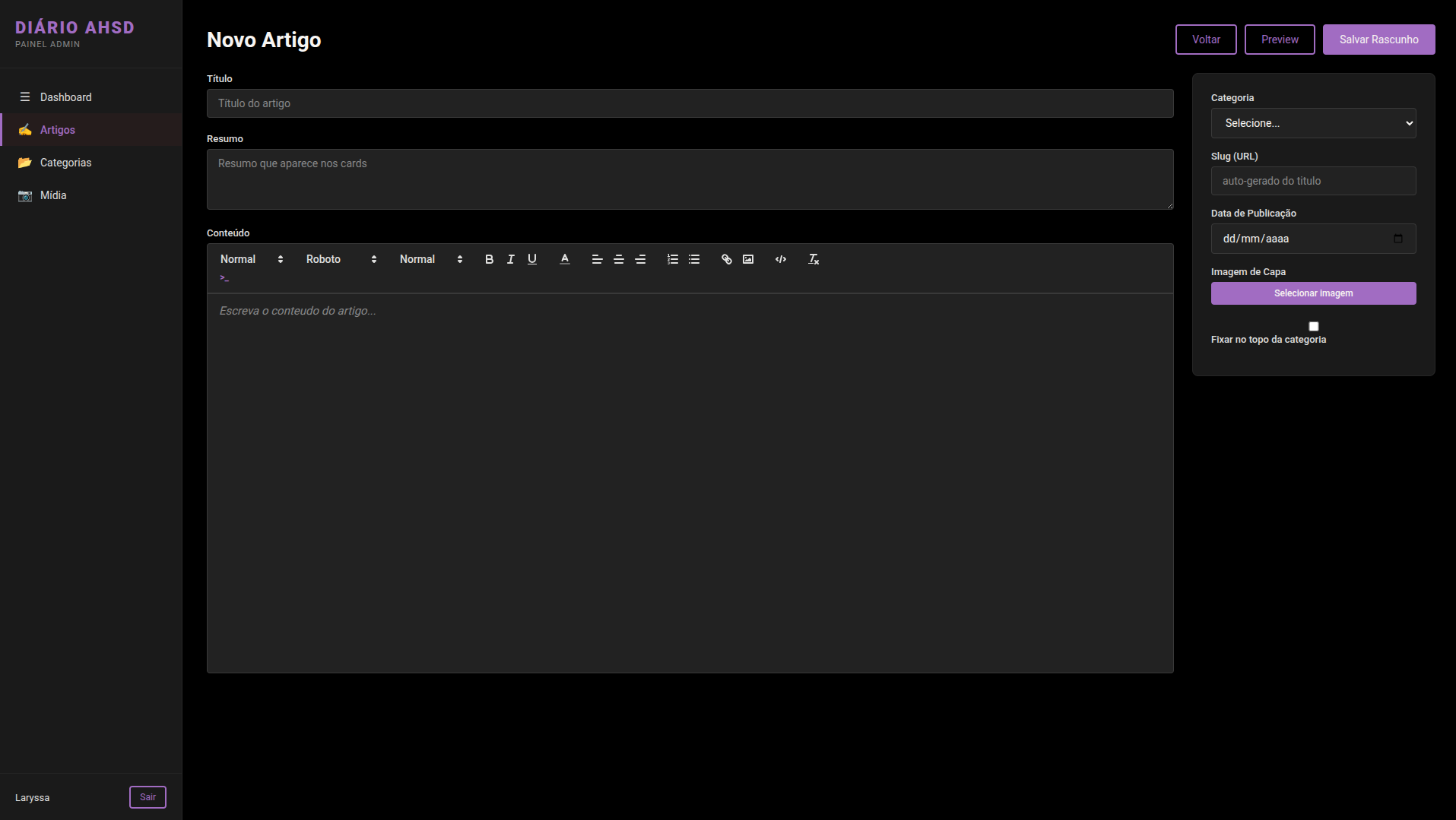Expand the Normal dropdown left of Roboto
Viewport: 1456px width, 820px height.
[x=251, y=259]
